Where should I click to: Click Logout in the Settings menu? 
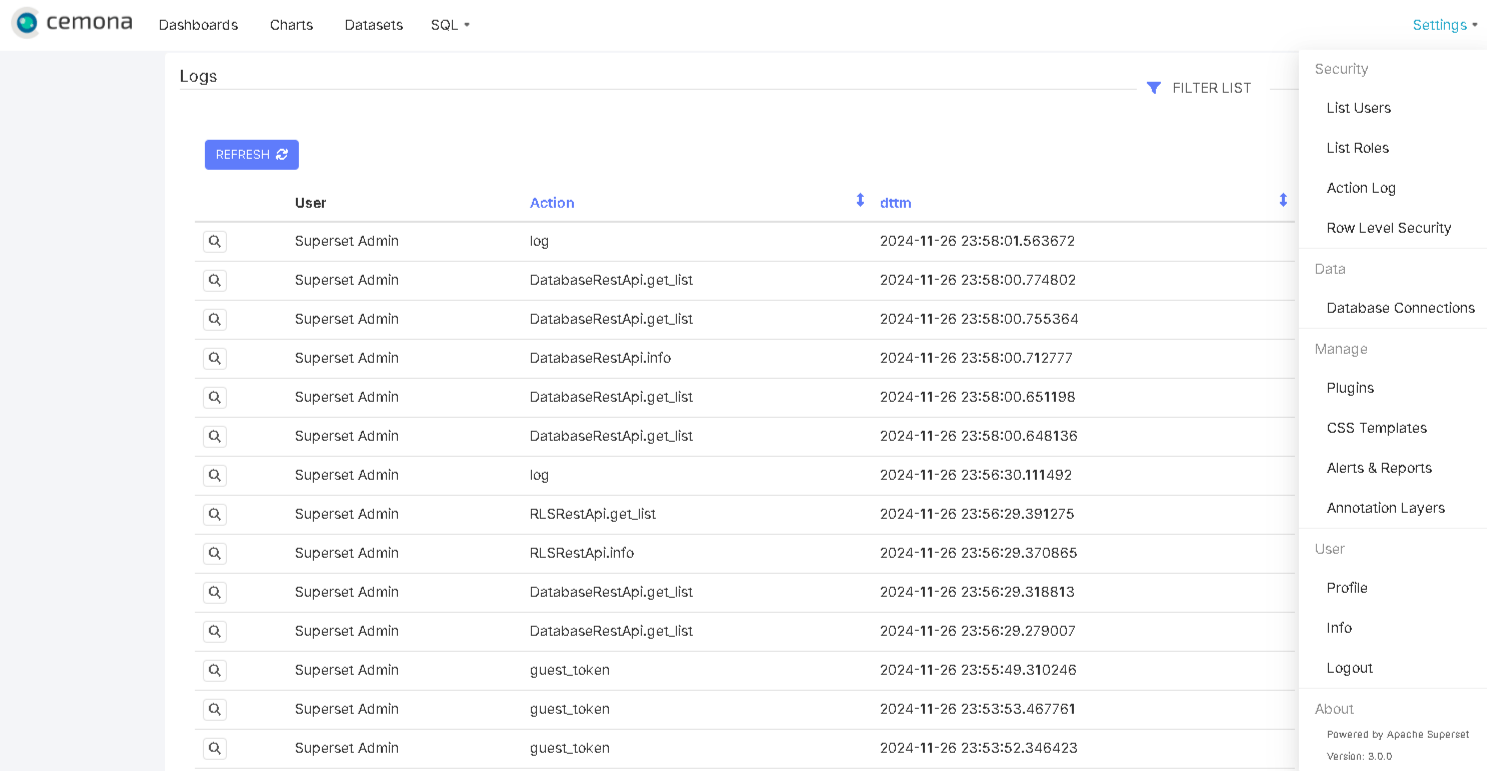pyautogui.click(x=1349, y=668)
